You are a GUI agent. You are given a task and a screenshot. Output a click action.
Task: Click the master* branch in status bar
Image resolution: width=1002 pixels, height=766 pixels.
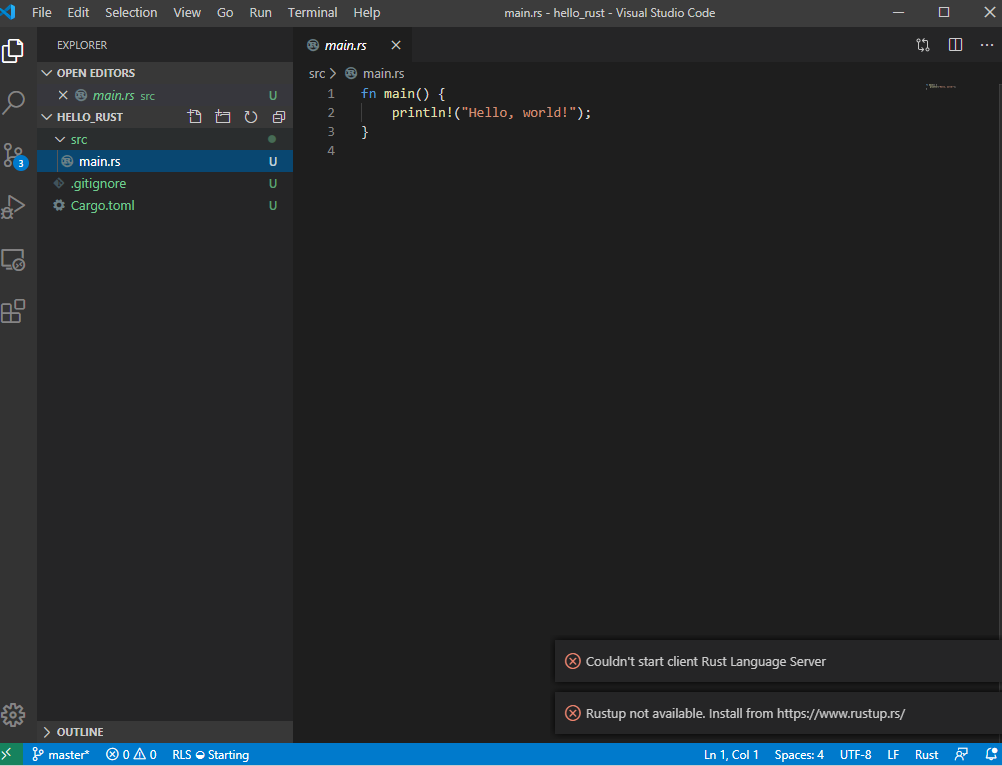click(61, 755)
